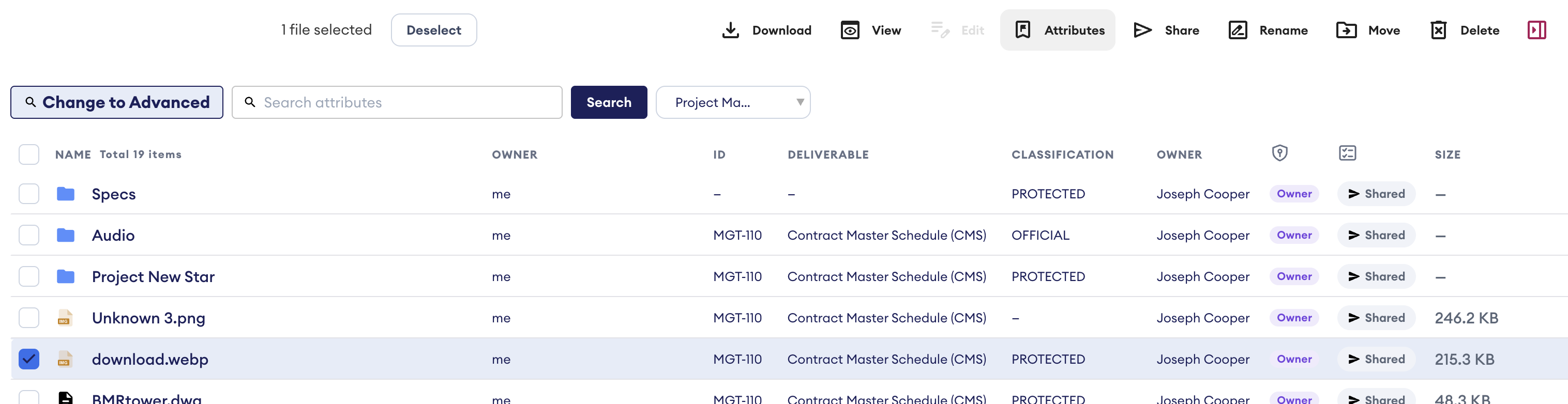
Task: Click the Project New Star folder icon
Action: point(65,277)
